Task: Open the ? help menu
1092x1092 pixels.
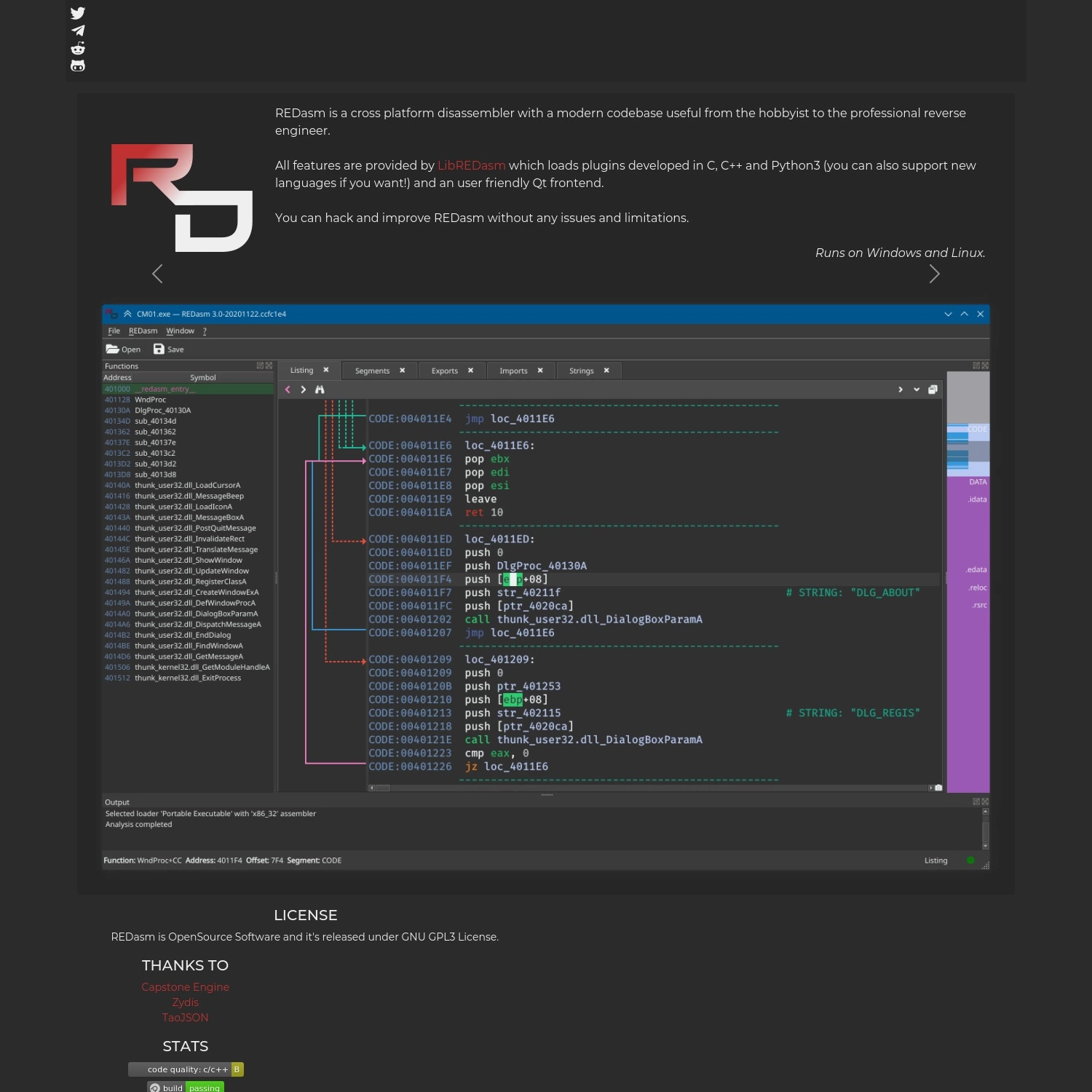Action: (x=205, y=331)
